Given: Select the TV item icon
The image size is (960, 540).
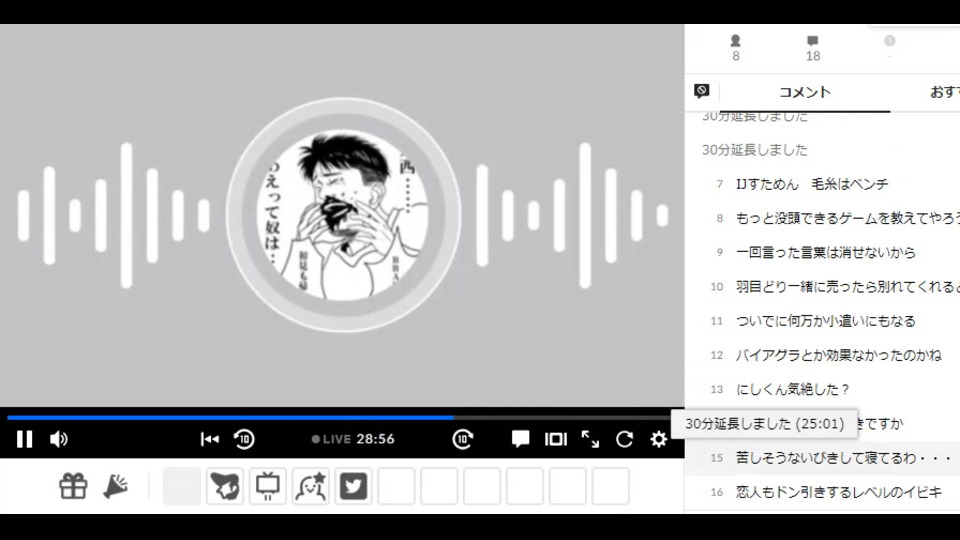Looking at the screenshot, I should (x=268, y=486).
